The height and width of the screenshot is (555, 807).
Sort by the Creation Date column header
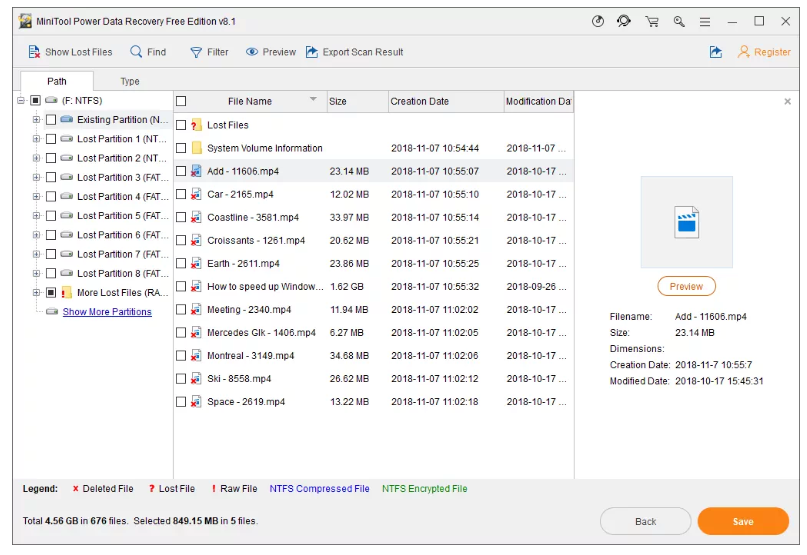446,101
